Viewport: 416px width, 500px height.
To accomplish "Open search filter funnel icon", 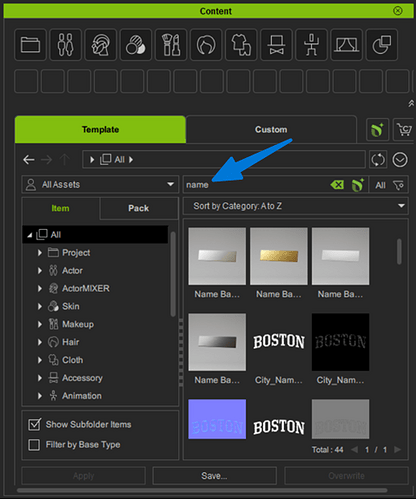I will 399,185.
